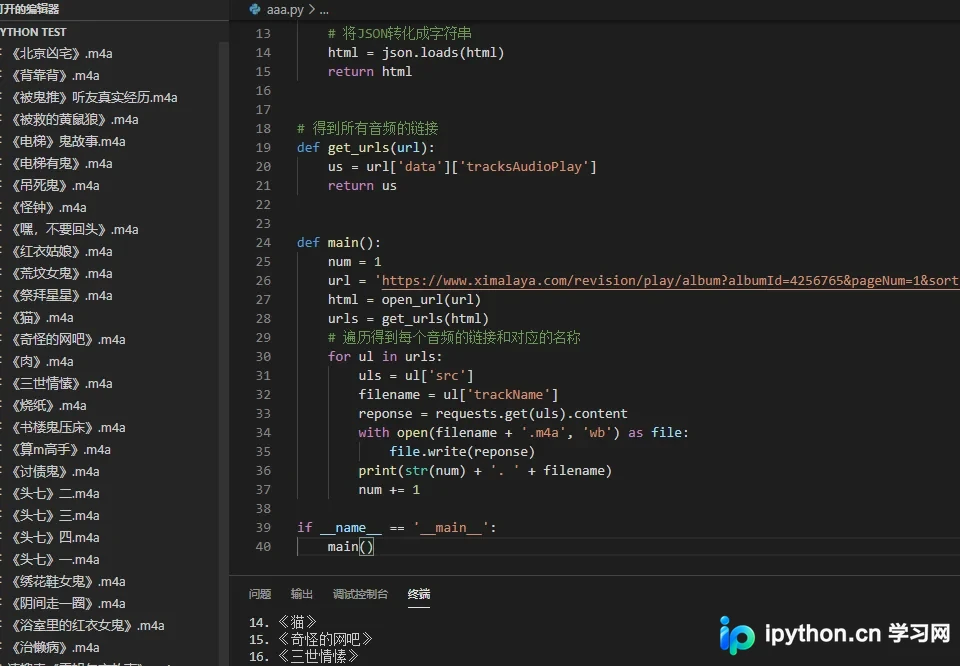Image resolution: width=960 pixels, height=666 pixels.
Task: Select 《书楼鬼压床》.m4a
Action: click(68, 428)
